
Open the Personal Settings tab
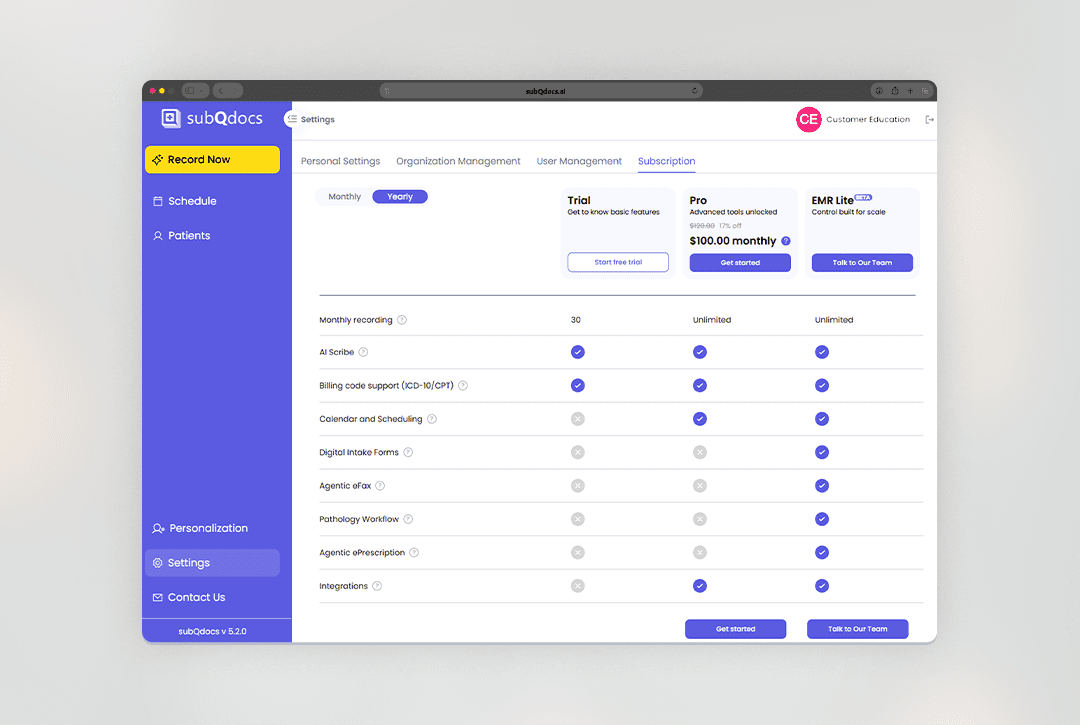coord(340,161)
